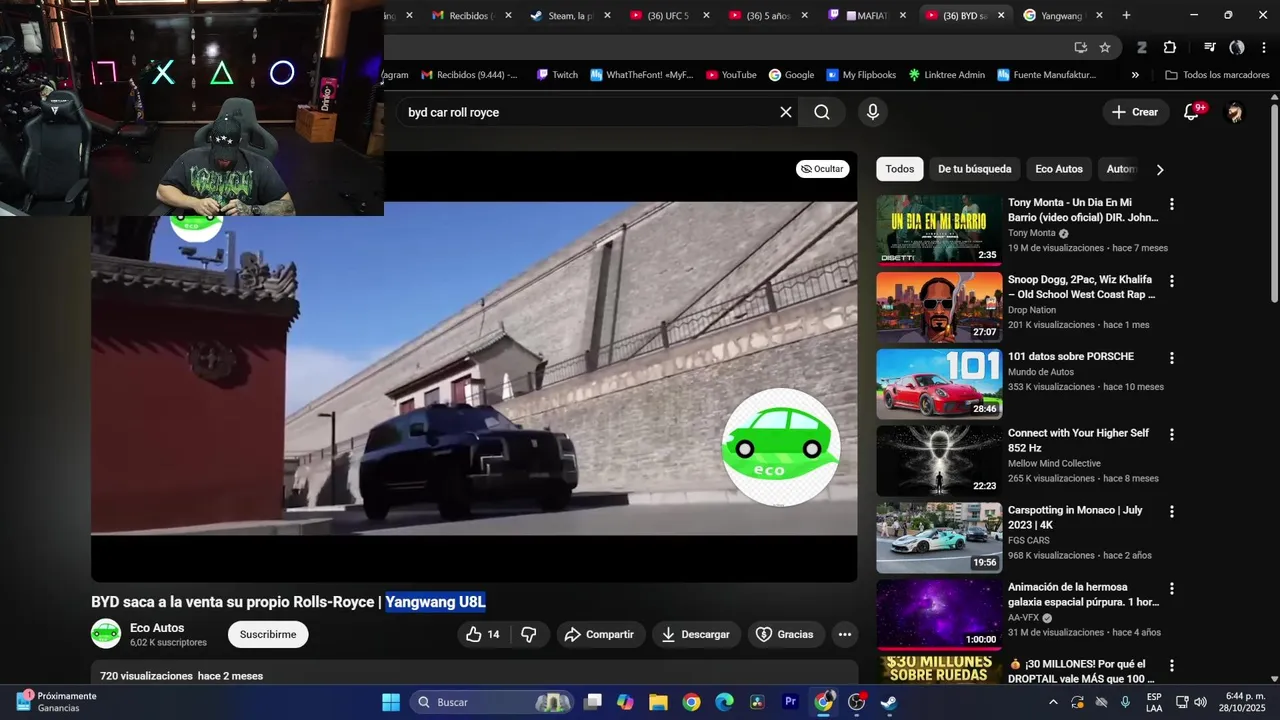The image size is (1280, 720).
Task: Open the My Flipbooks bookmark
Action: (x=861, y=75)
